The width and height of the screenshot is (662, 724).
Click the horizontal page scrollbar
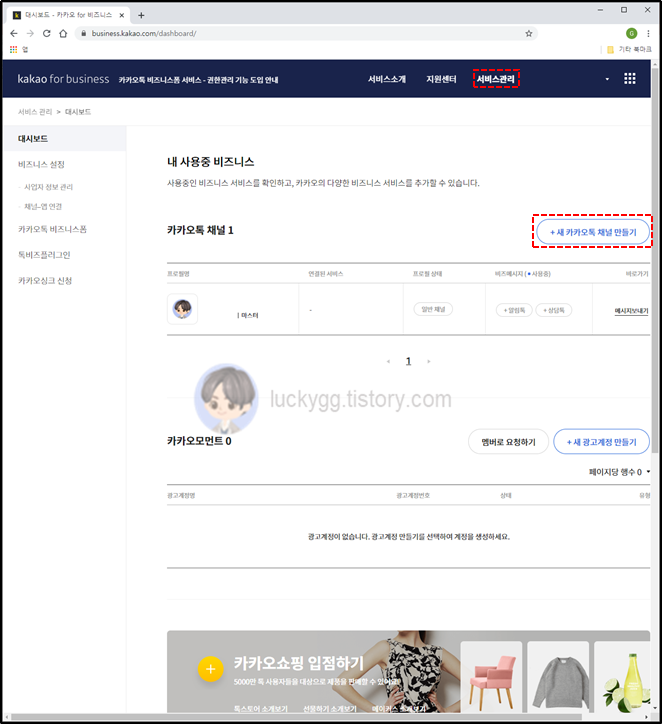298,717
